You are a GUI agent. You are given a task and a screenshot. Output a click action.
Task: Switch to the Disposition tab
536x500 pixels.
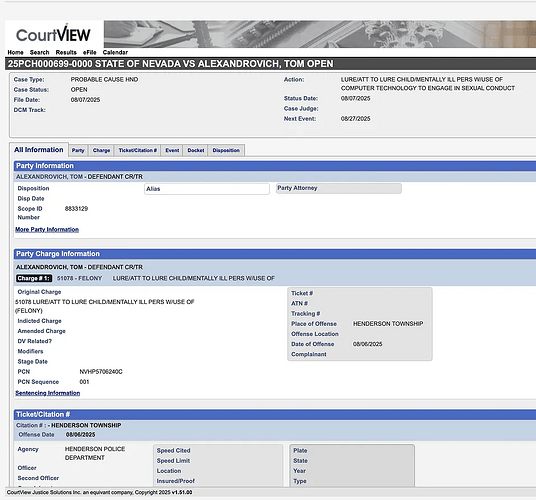[226, 150]
